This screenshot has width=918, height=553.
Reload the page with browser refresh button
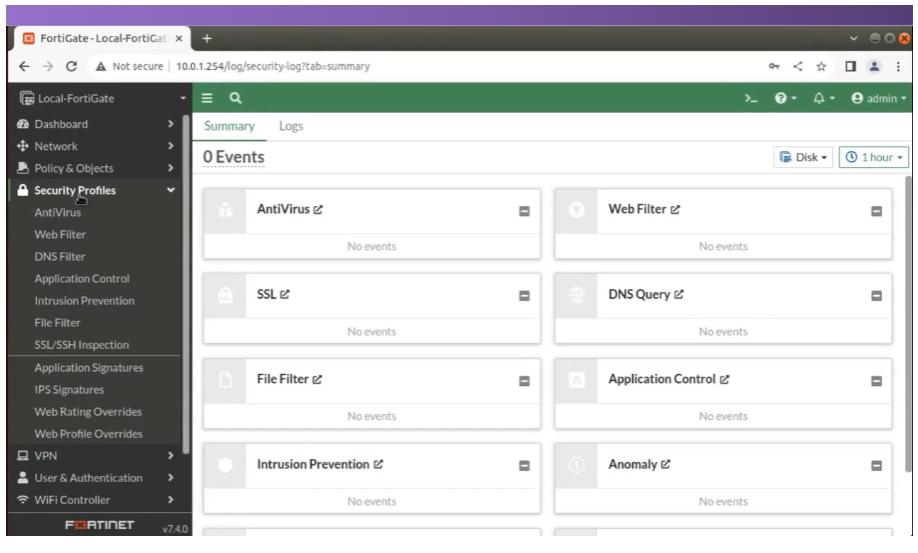(x=71, y=67)
